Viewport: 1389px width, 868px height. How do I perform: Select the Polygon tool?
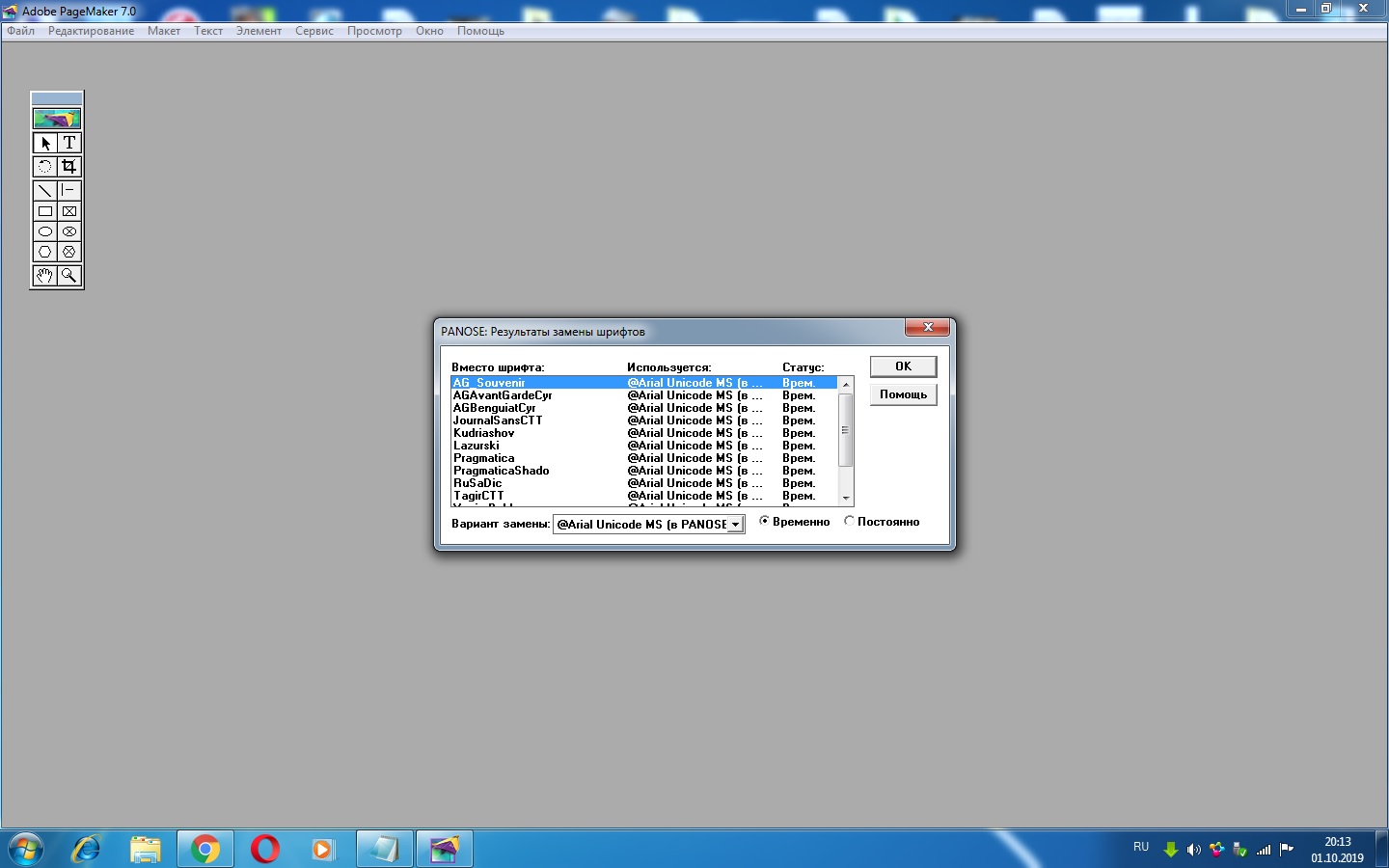click(x=45, y=252)
